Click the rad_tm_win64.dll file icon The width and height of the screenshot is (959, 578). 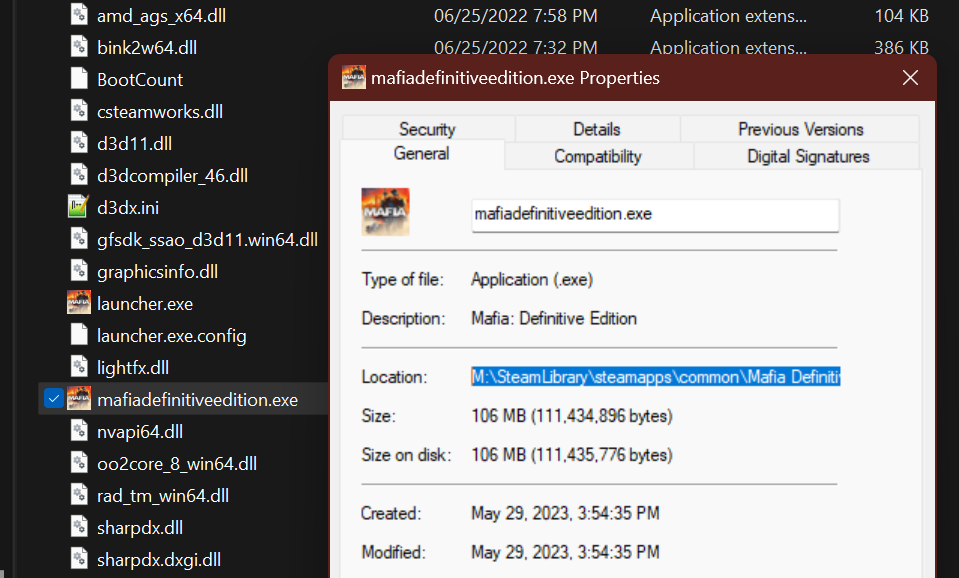pos(79,495)
